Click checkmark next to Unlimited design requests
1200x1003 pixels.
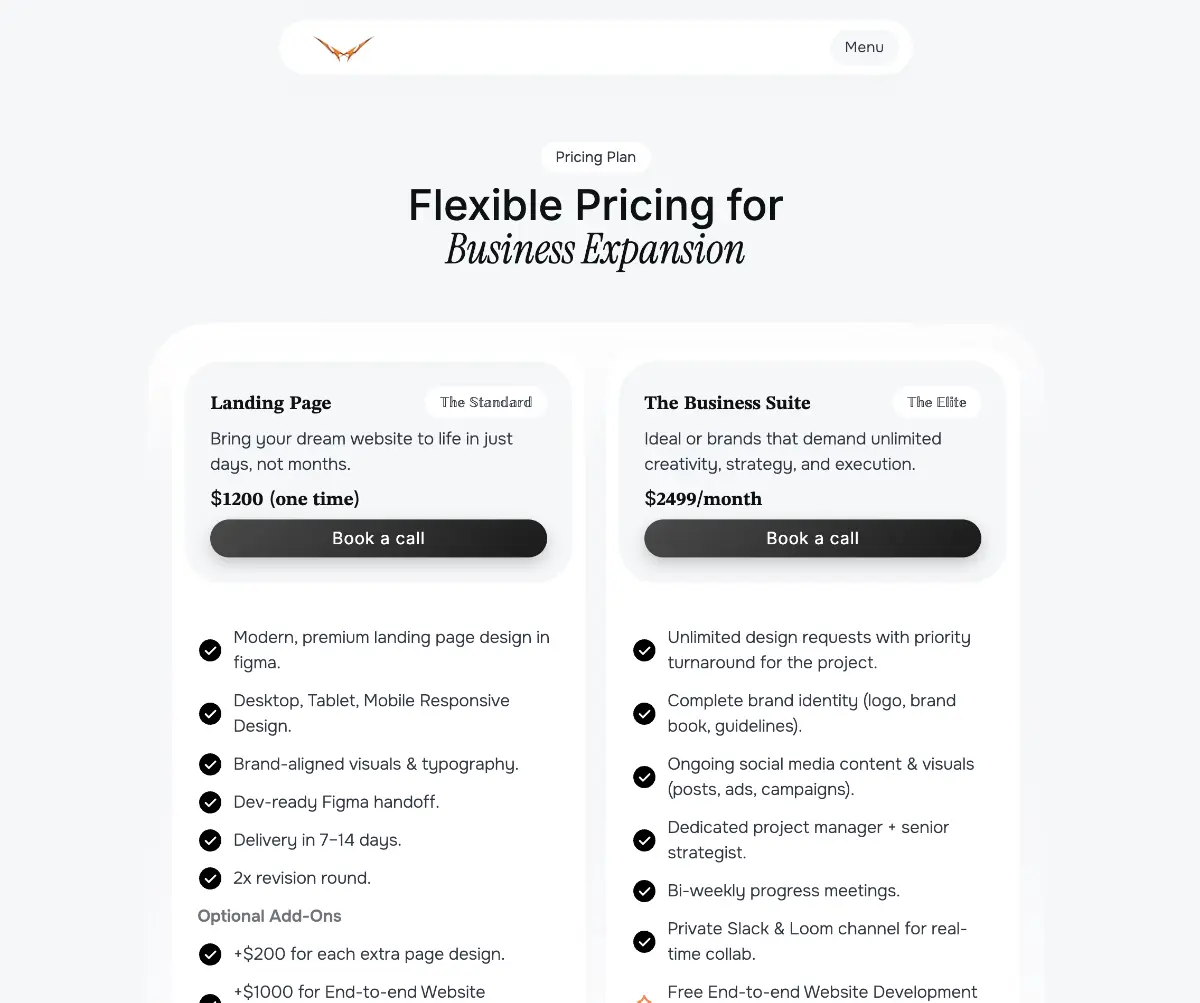coord(645,650)
